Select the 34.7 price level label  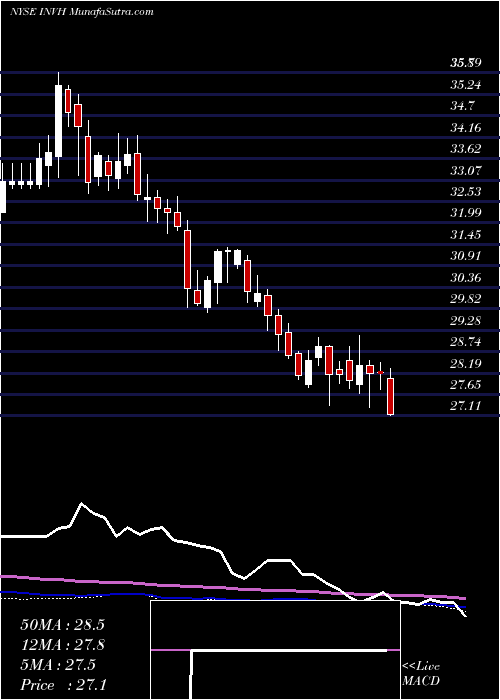463,106
